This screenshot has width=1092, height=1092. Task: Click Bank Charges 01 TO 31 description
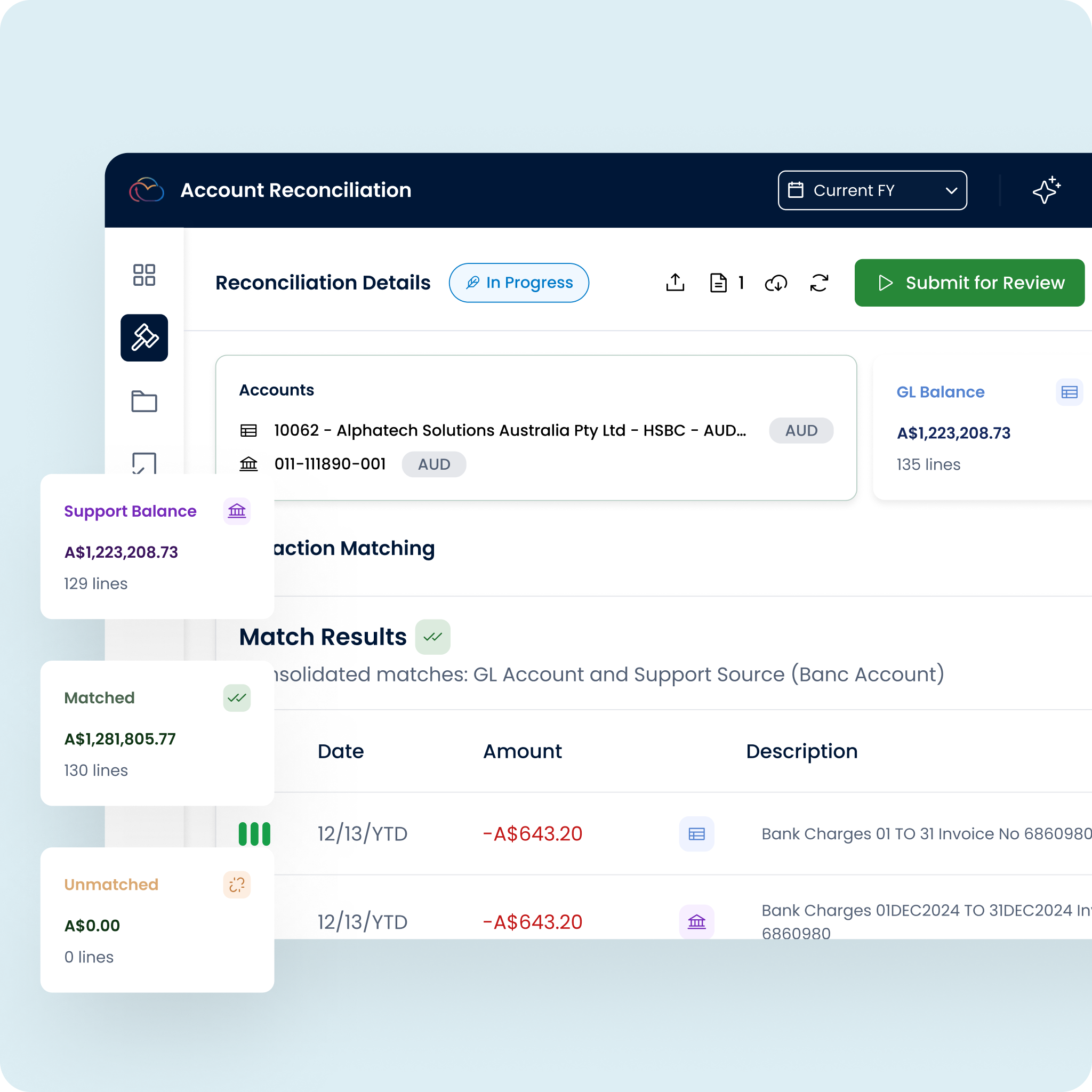click(926, 833)
